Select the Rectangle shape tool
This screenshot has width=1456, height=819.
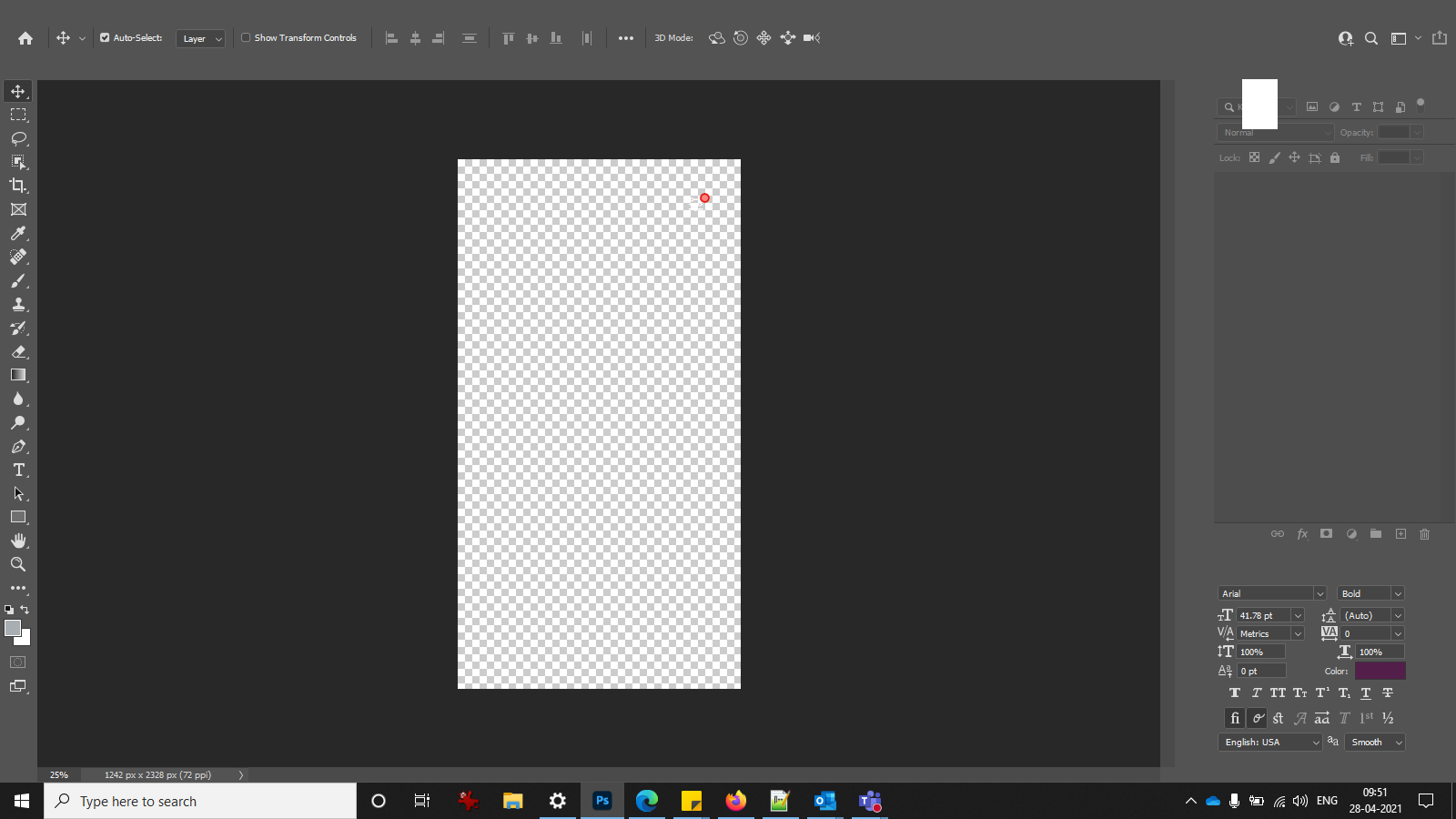[18, 517]
